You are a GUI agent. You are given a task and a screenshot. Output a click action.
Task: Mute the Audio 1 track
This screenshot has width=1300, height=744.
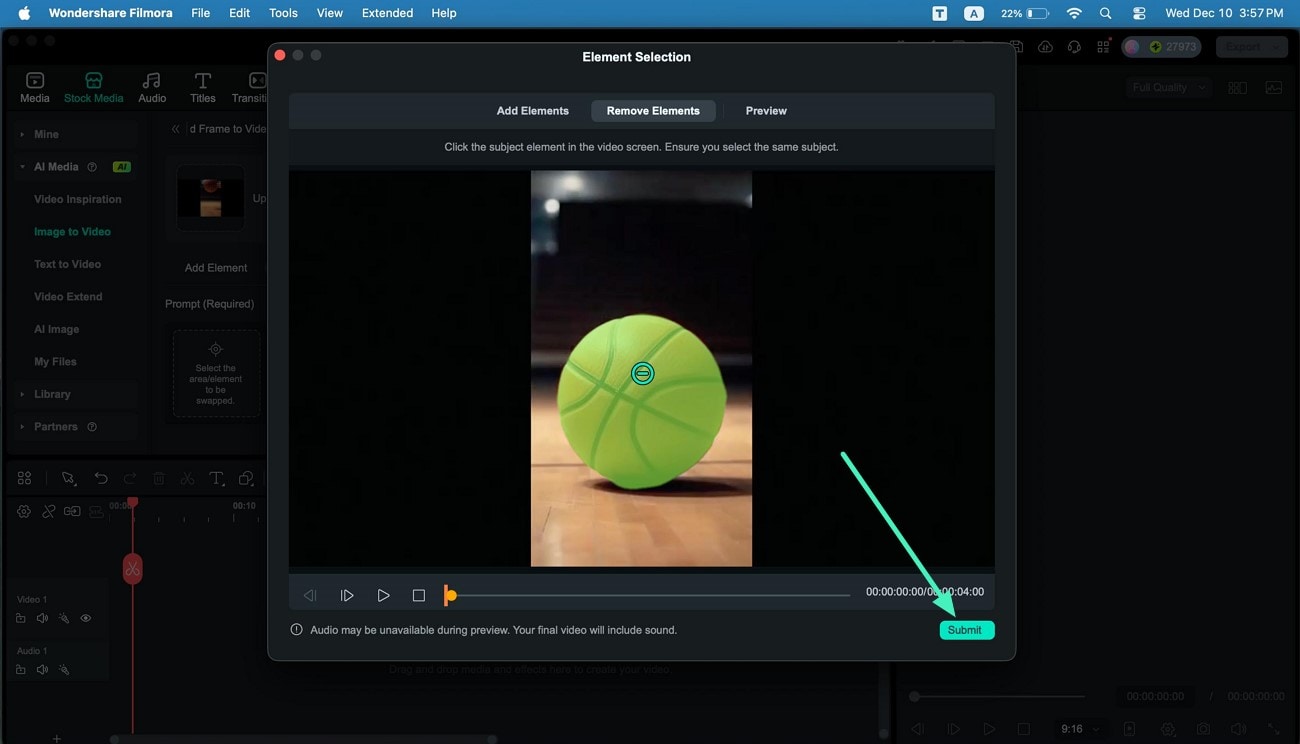coord(42,670)
